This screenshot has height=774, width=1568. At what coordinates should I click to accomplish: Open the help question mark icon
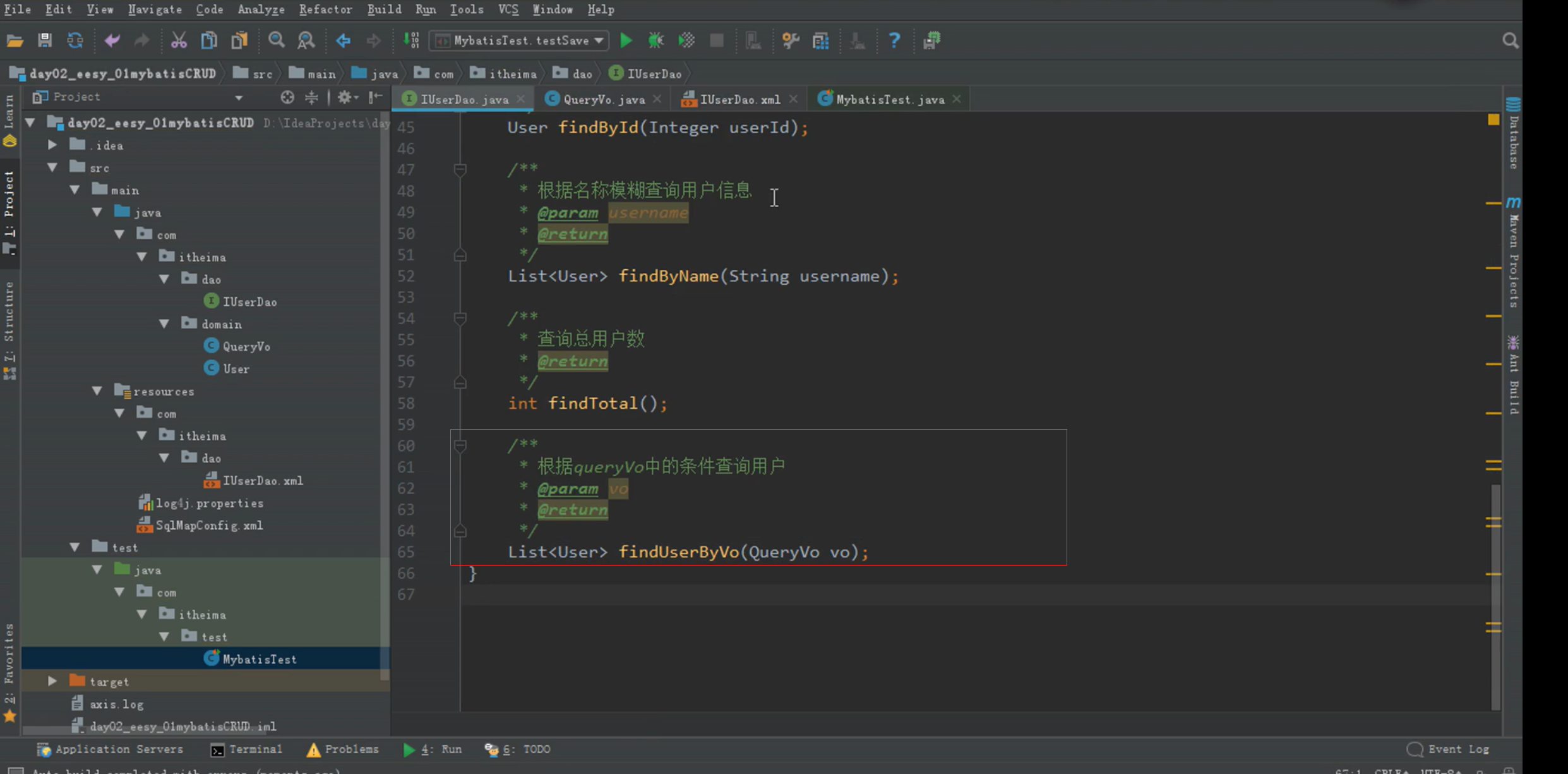pyautogui.click(x=894, y=41)
